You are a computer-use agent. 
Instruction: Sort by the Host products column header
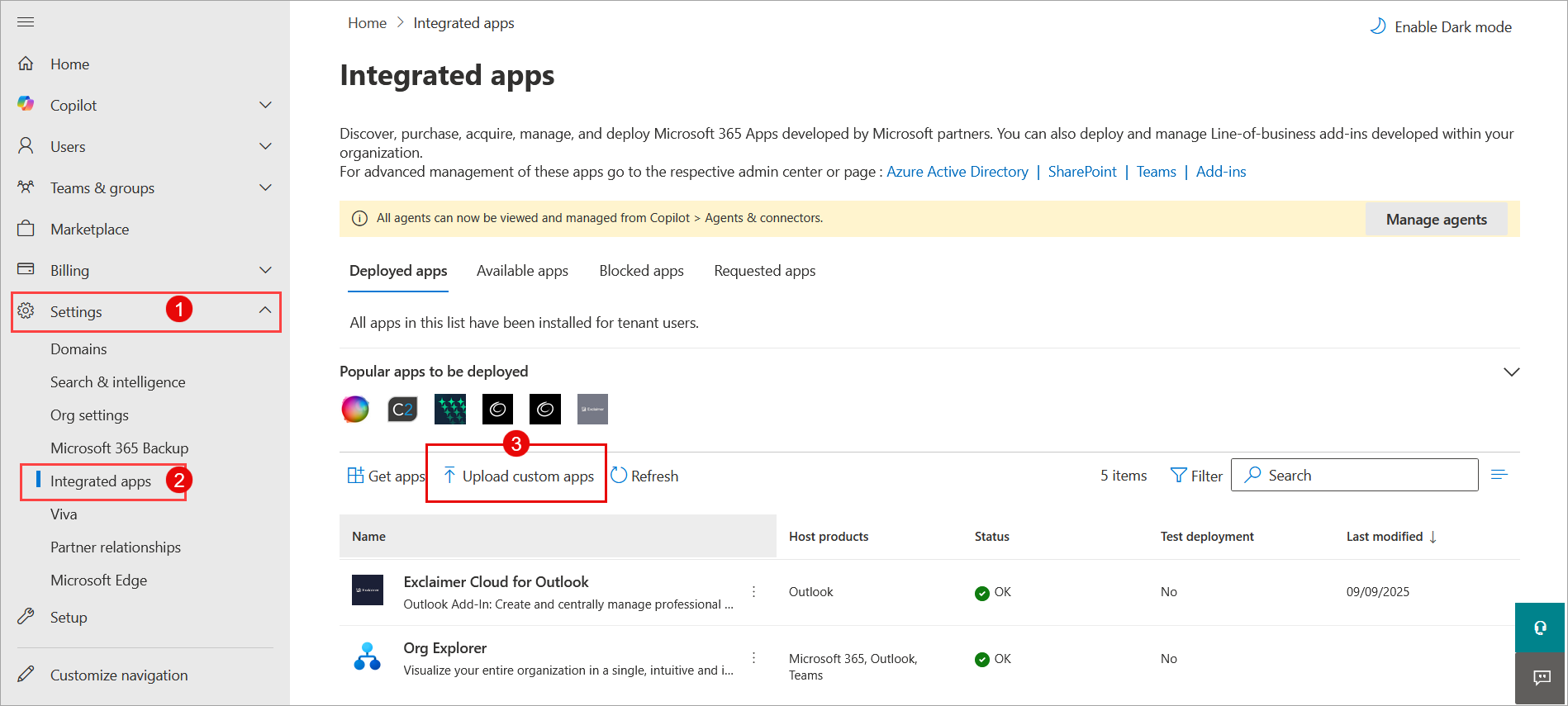point(829,537)
